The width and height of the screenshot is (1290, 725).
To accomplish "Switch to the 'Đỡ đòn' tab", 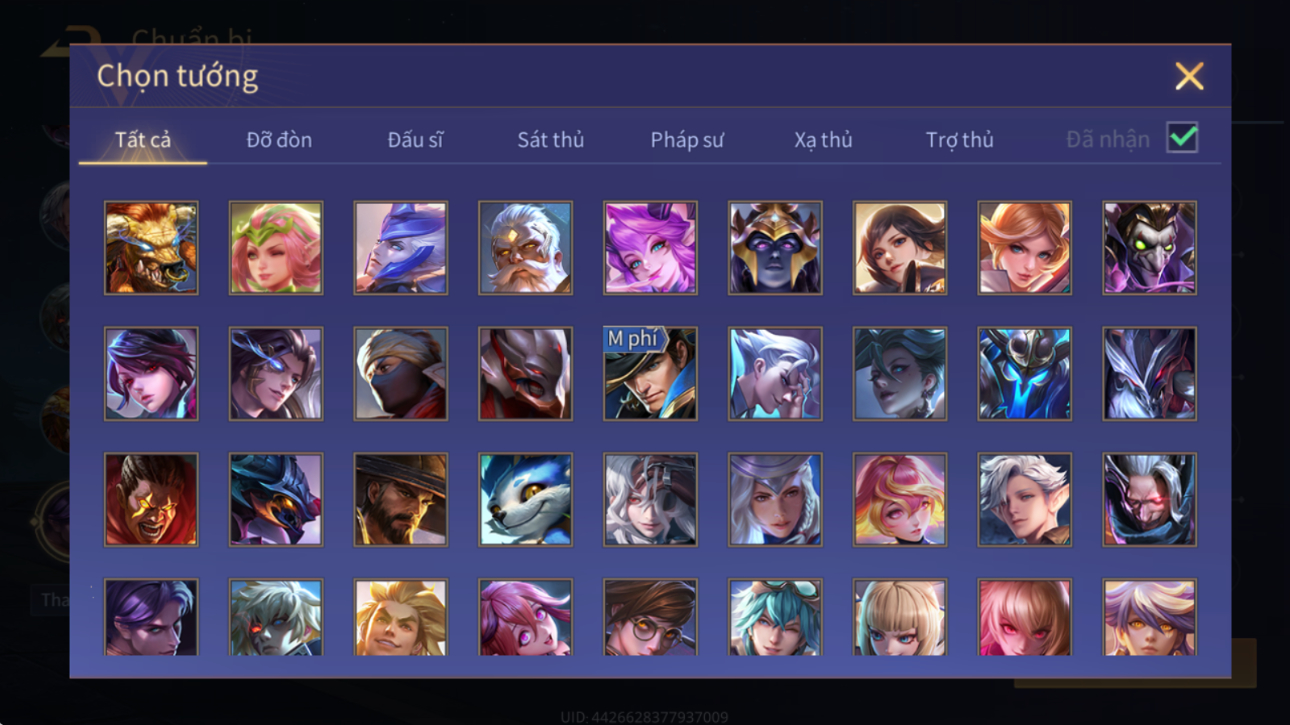I will [x=279, y=140].
